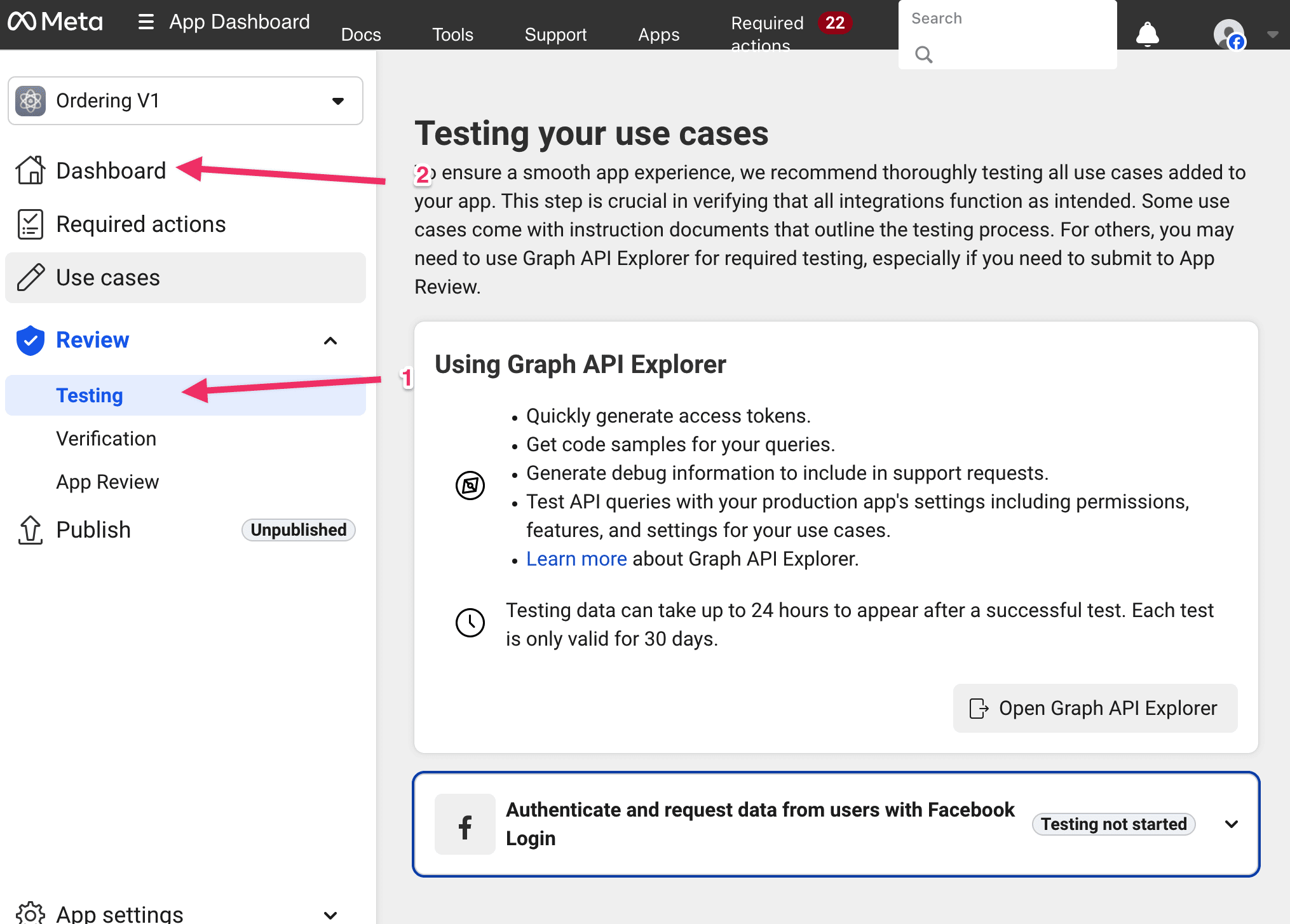Click the Facebook logo tile
The height and width of the screenshot is (924, 1290).
[465, 824]
